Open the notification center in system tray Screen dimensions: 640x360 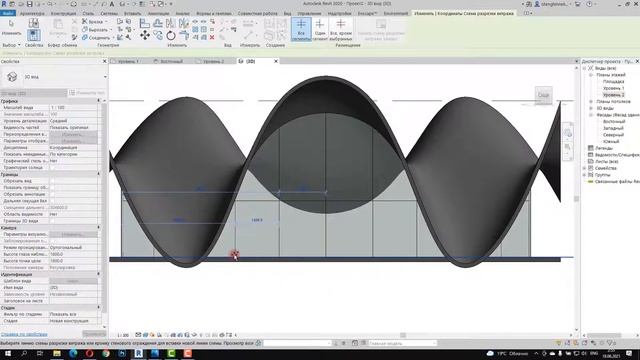[629, 353]
